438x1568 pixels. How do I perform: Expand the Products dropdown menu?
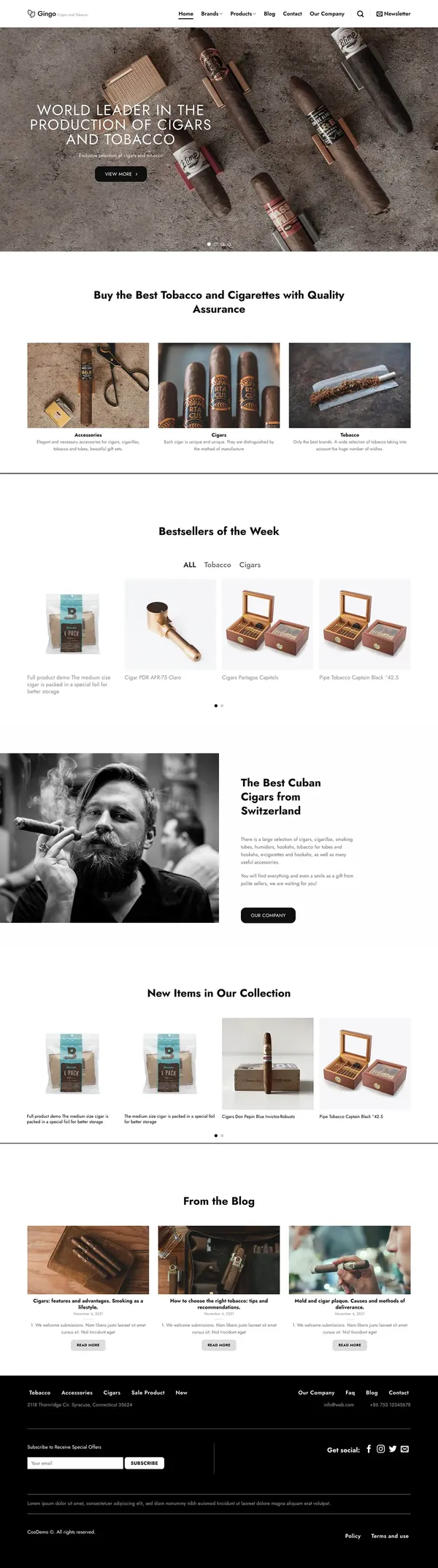tap(243, 14)
